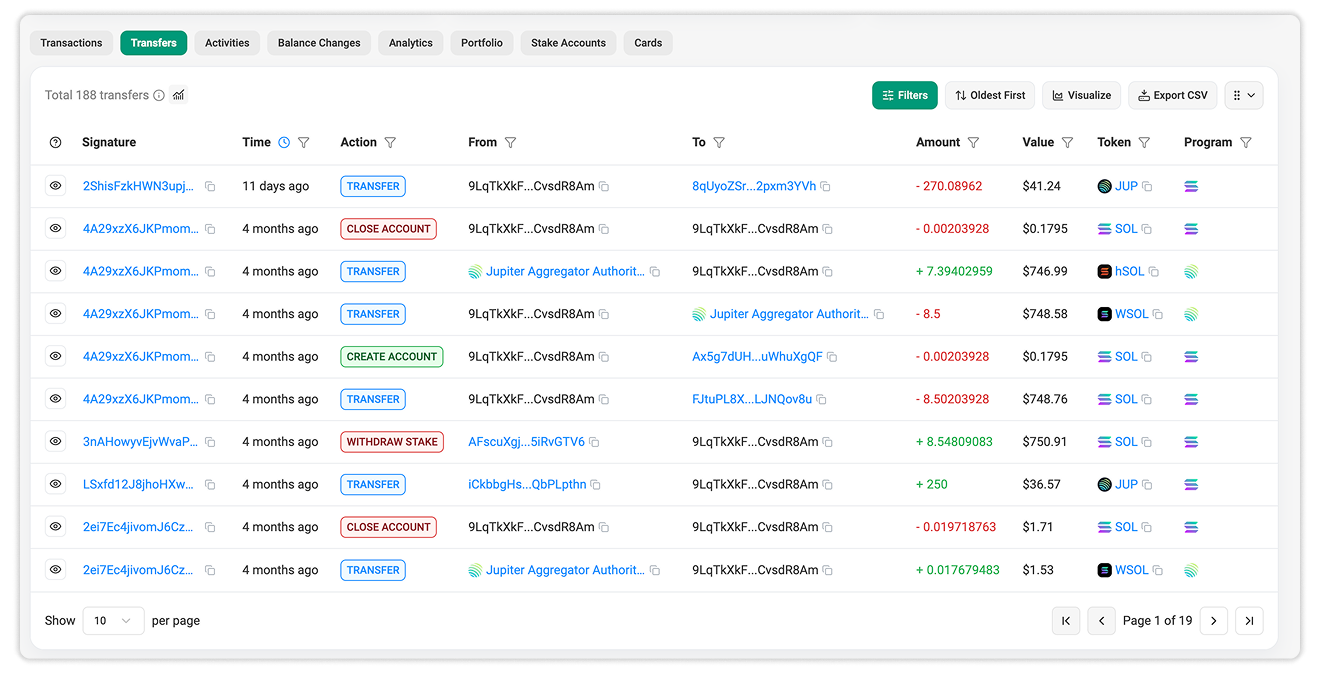Open the Amount column filter
Viewport: 1320px width, 674px height.
[x=973, y=143]
